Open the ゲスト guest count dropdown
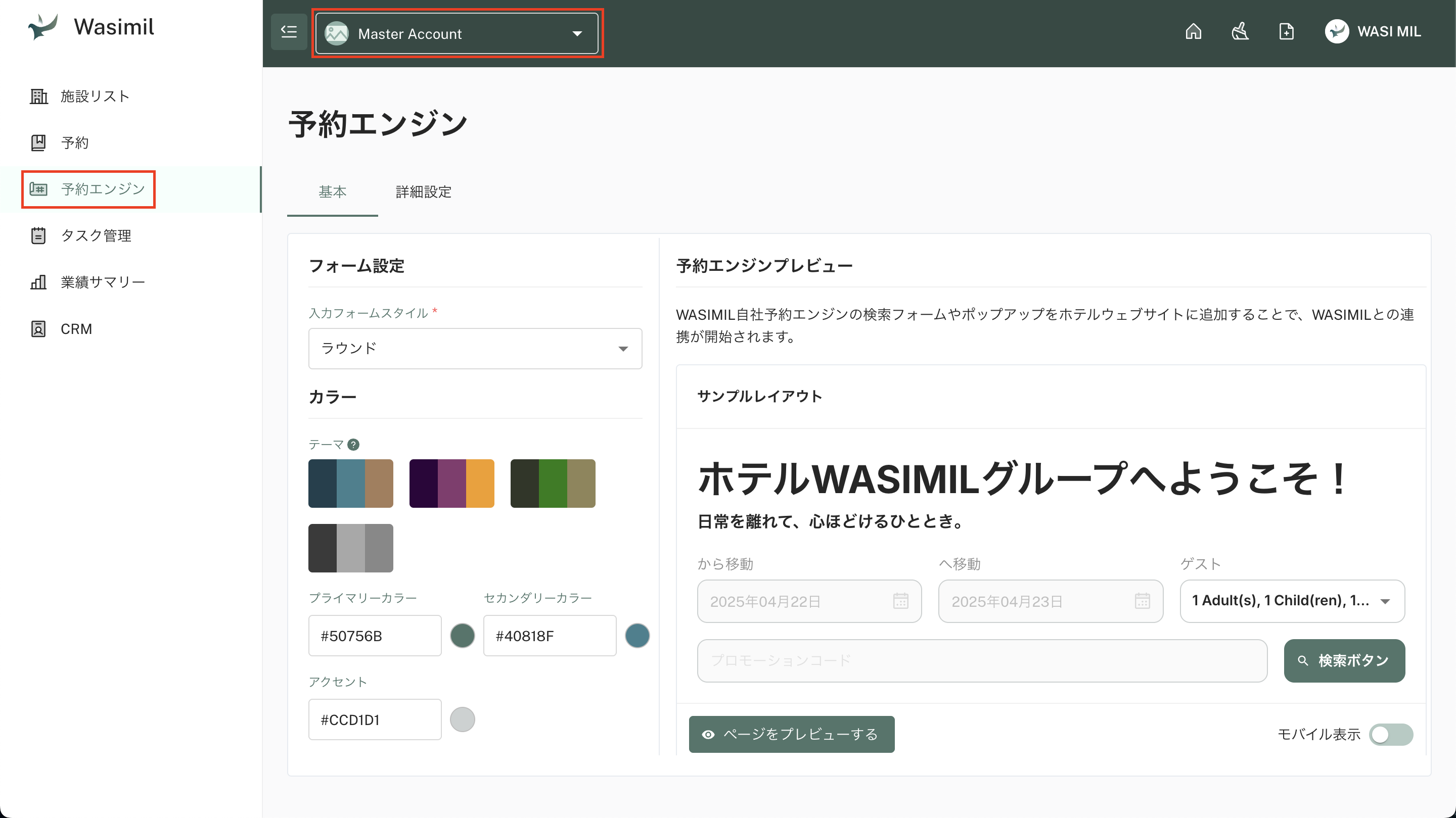Viewport: 1456px width, 818px height. click(1292, 601)
